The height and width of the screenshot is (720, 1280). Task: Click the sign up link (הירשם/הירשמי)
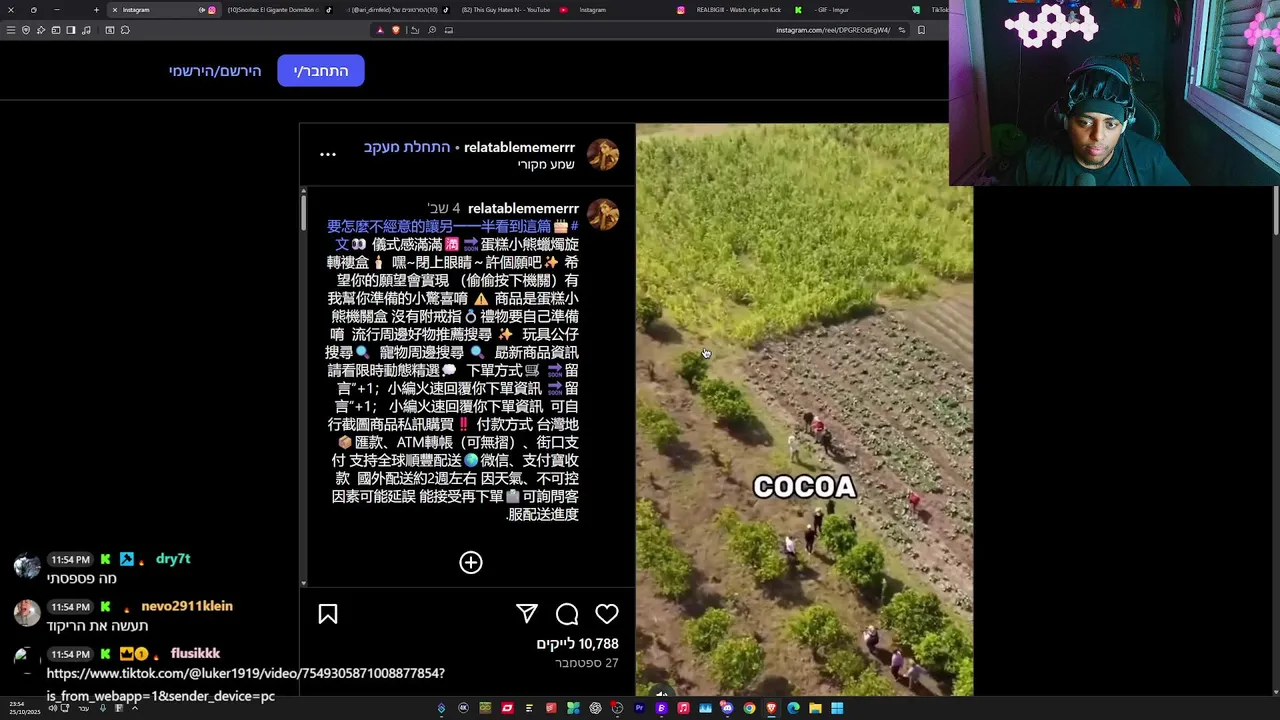215,71
